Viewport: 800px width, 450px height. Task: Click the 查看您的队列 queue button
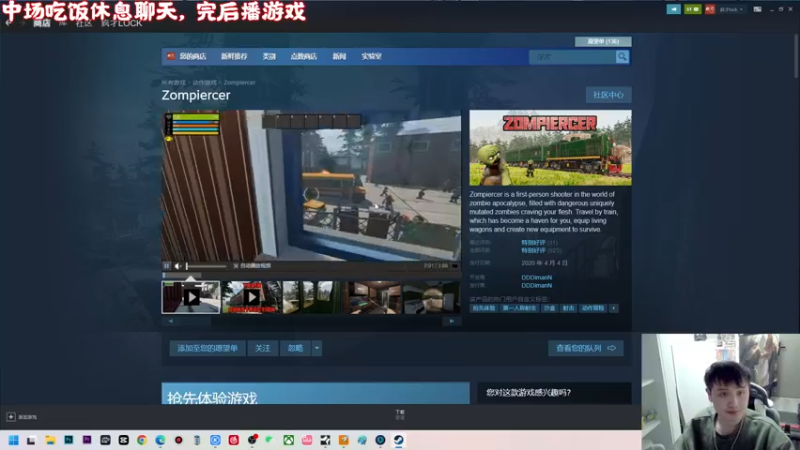coord(586,348)
